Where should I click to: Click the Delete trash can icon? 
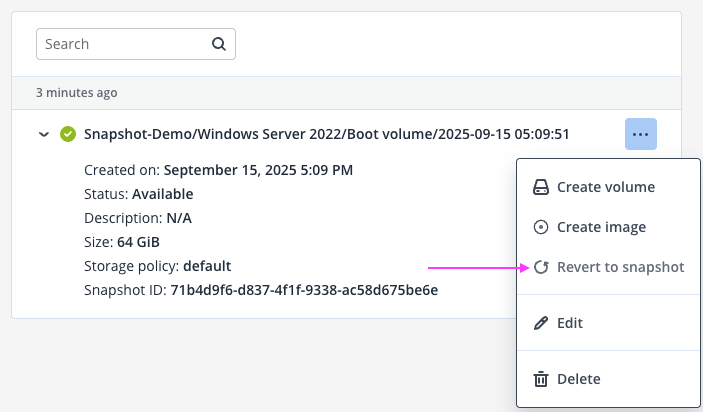pyautogui.click(x=541, y=379)
